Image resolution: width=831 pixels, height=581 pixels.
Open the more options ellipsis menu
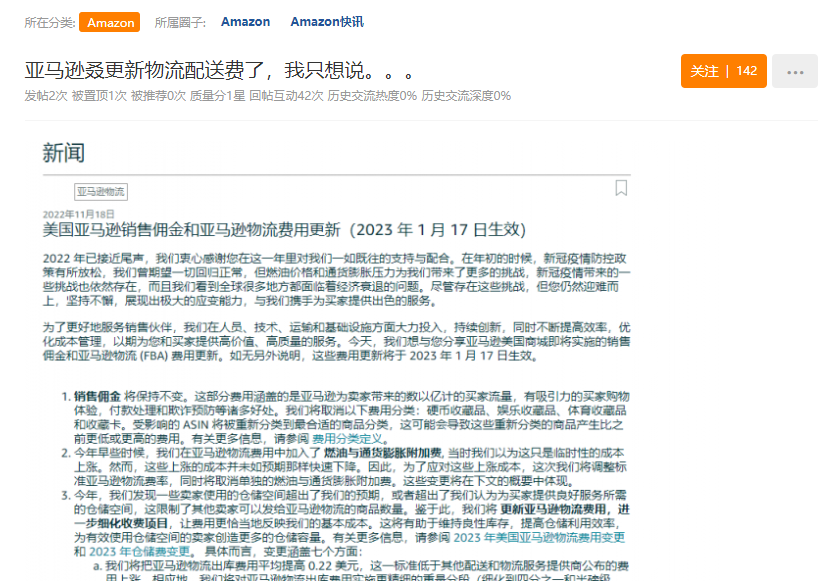(x=797, y=69)
